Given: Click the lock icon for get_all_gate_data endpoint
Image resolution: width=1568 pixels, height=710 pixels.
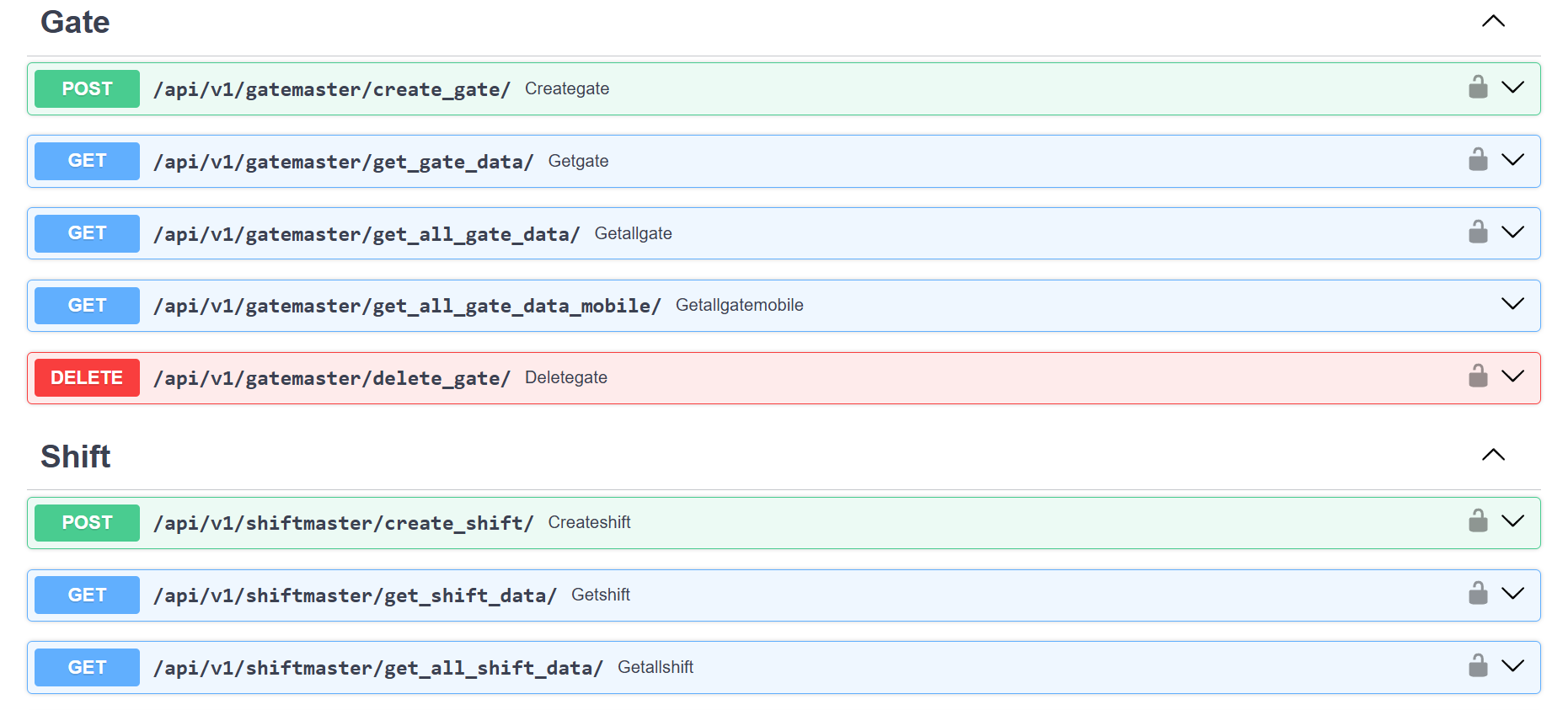Looking at the screenshot, I should (1478, 232).
